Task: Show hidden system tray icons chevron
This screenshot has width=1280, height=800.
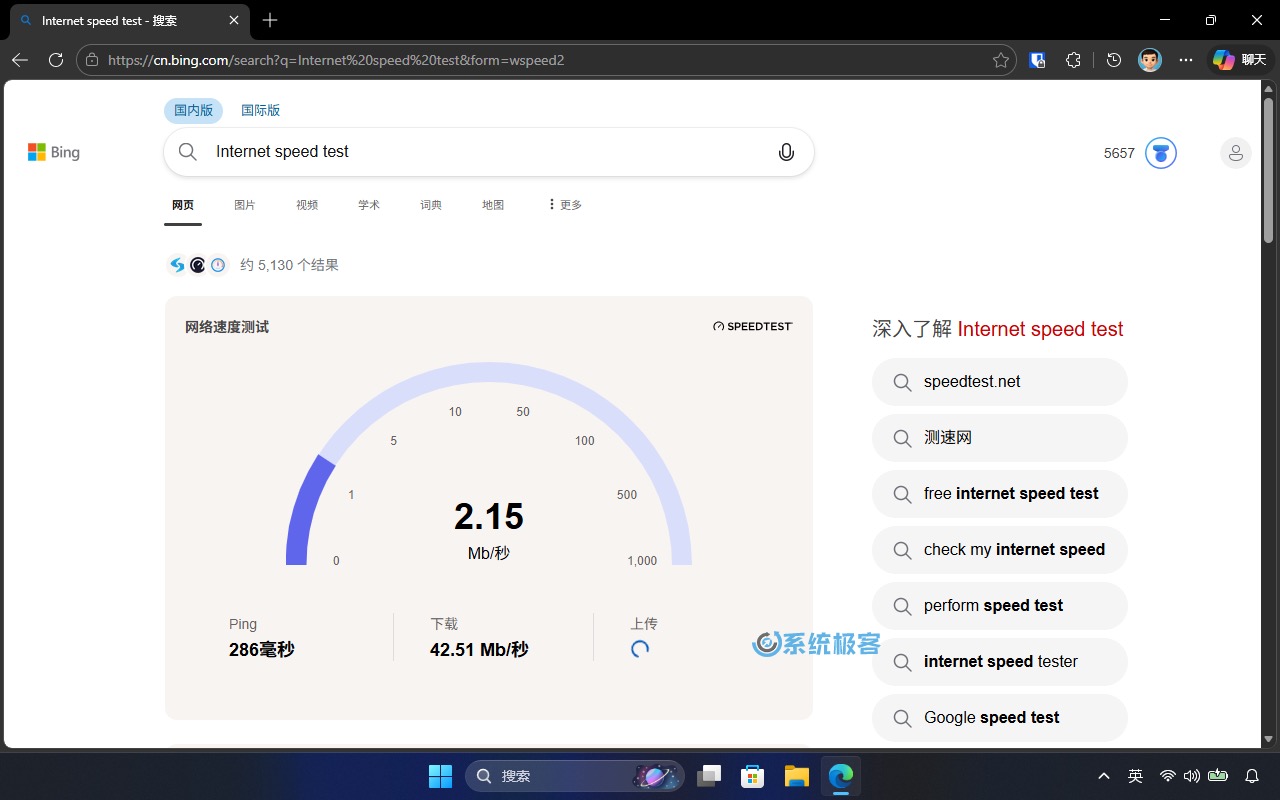Action: tap(1103, 776)
